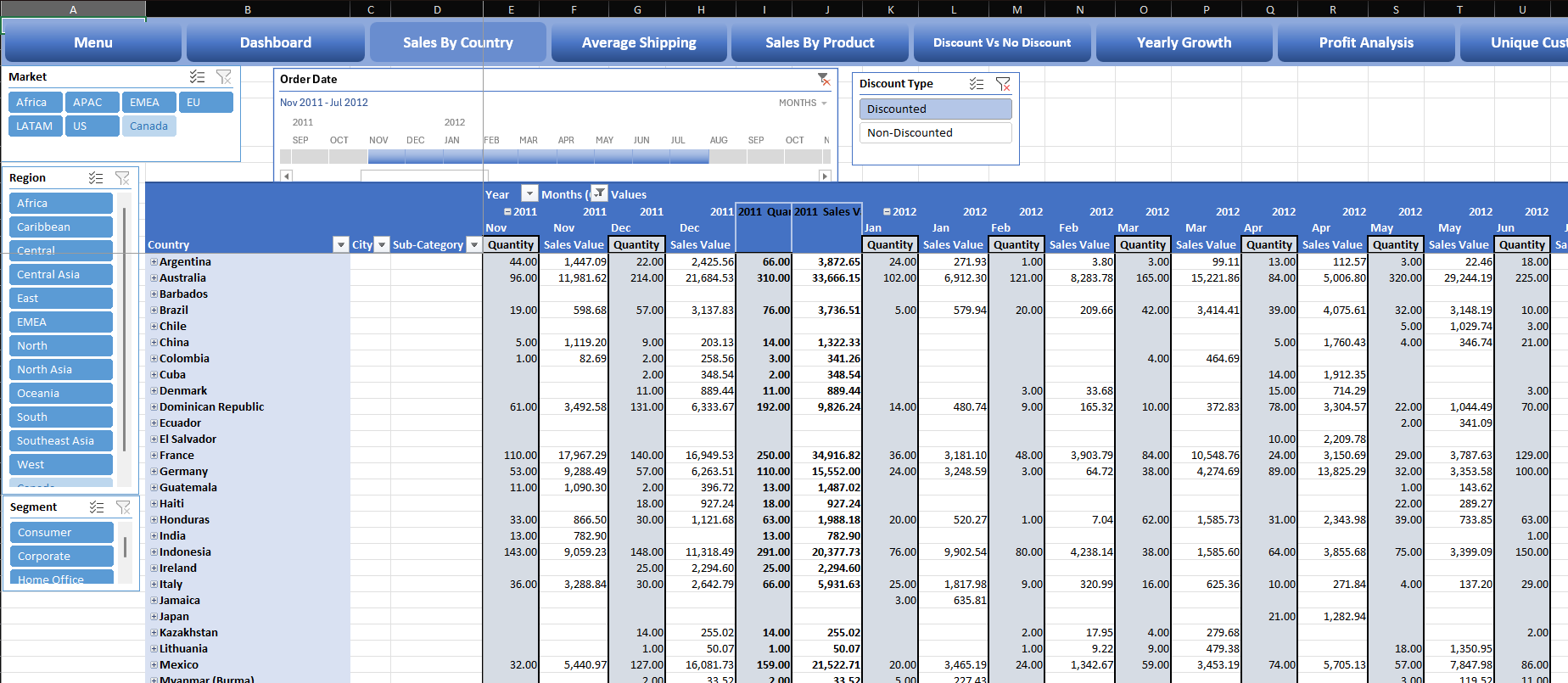Select Consumer in the Segment slicer
This screenshot has height=683, width=1568.
click(x=62, y=532)
